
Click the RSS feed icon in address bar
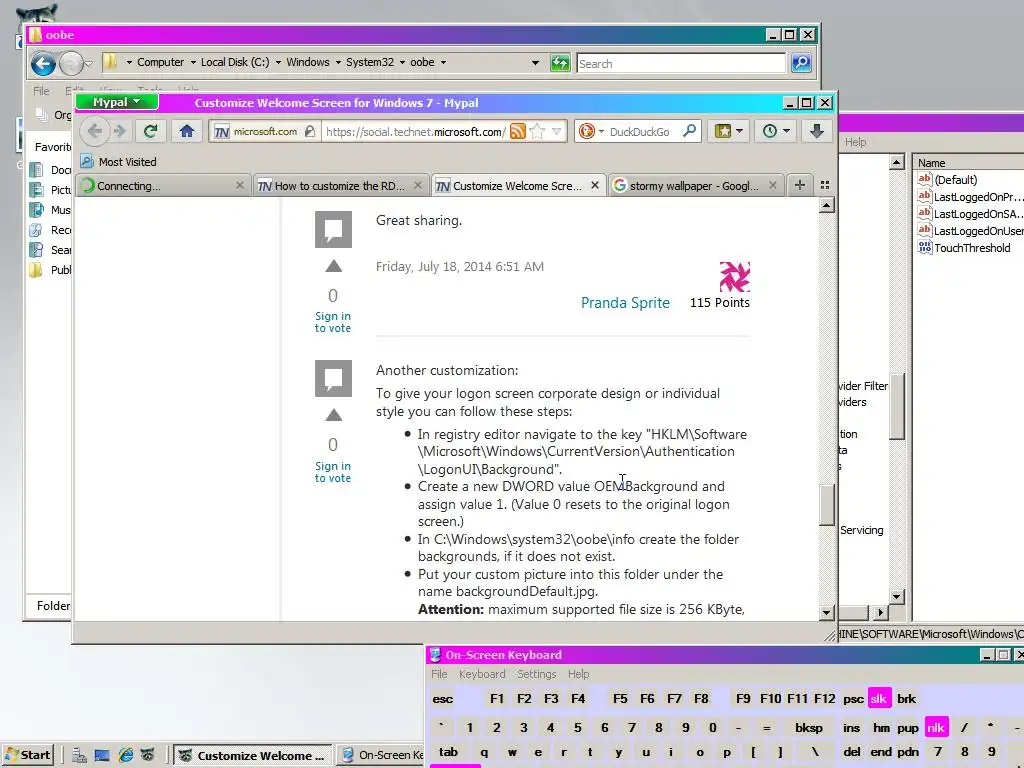pos(517,131)
